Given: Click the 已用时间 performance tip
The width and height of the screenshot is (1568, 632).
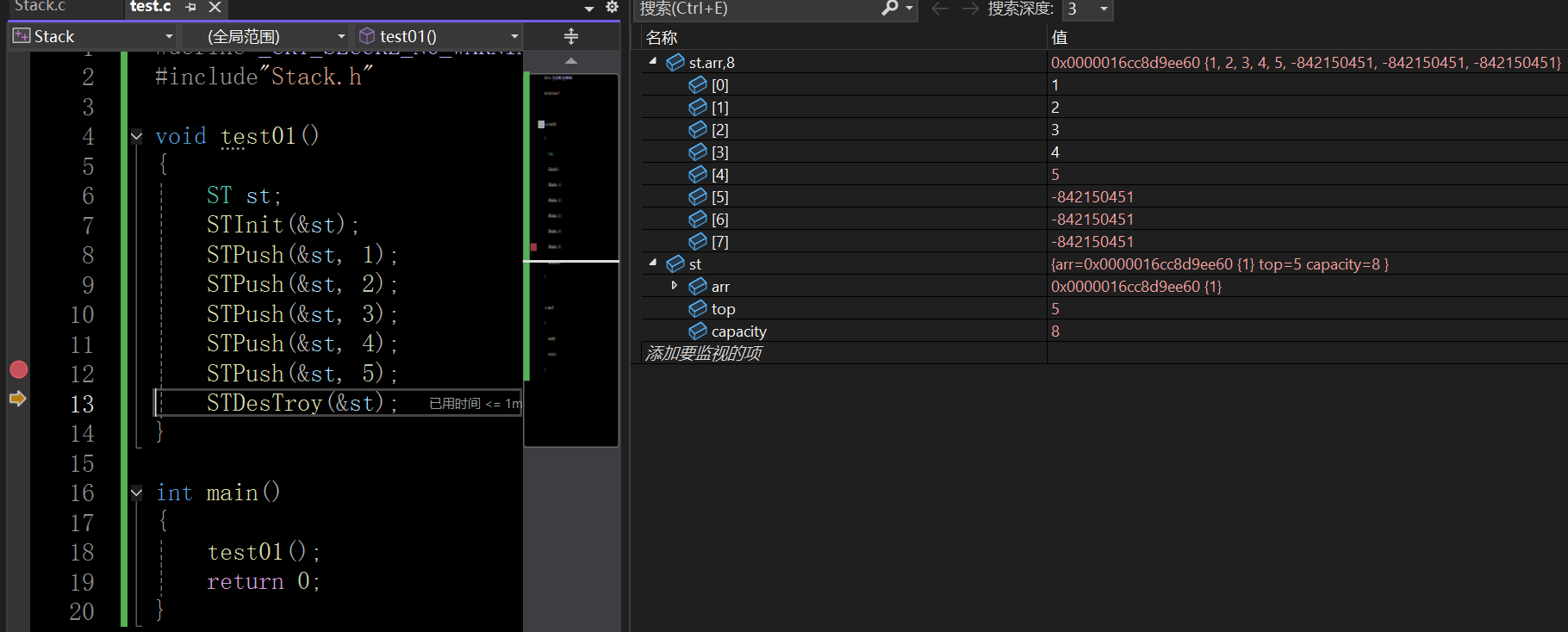Looking at the screenshot, I should click(476, 404).
